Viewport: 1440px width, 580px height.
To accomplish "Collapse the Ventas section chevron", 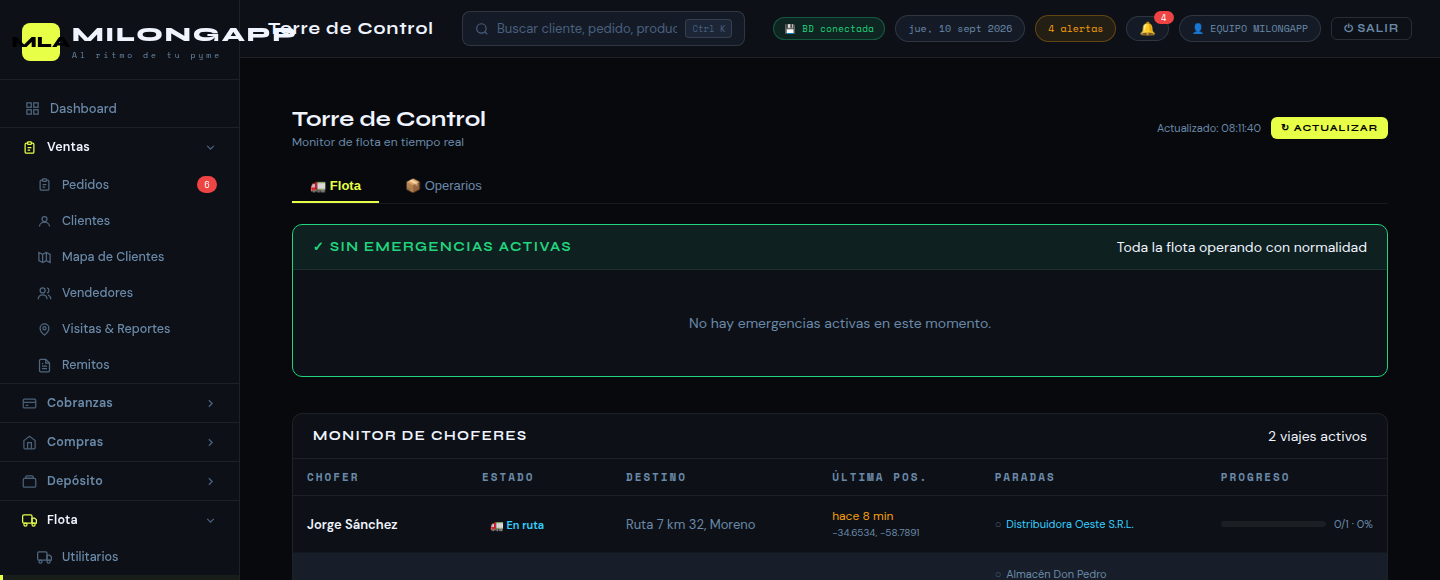I will [x=210, y=147].
